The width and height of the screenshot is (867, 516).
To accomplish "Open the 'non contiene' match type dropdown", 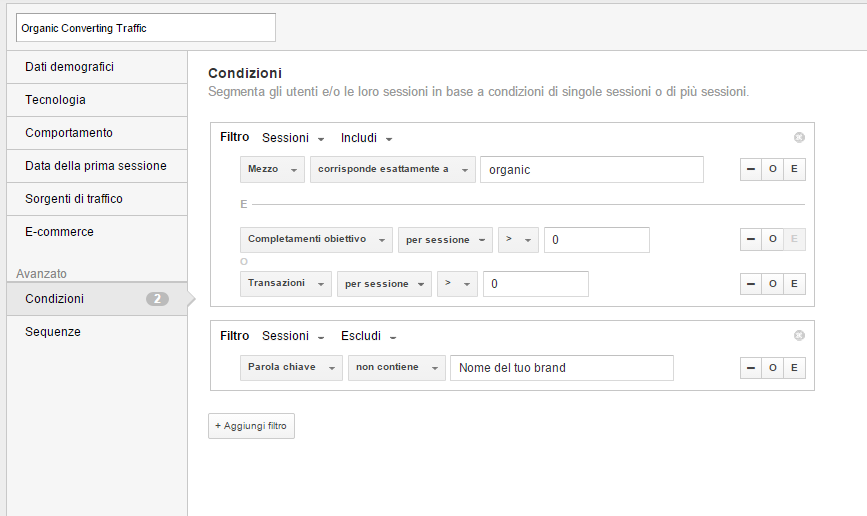I will click(396, 368).
